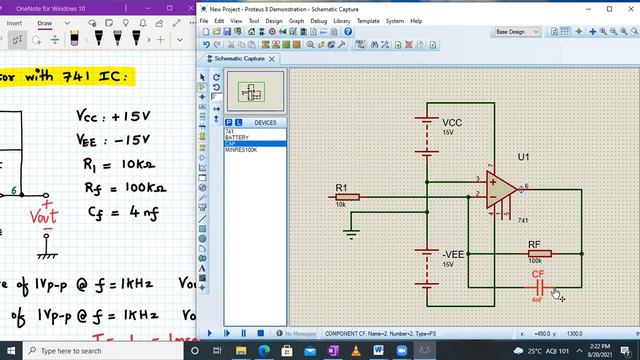Screen dimensions: 640x360
Task: Select CAP in the devices list
Action: tap(255, 144)
